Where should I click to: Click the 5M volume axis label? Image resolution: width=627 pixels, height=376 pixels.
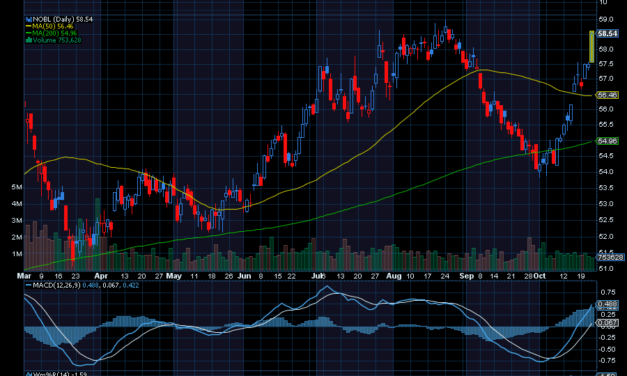pos(17,187)
